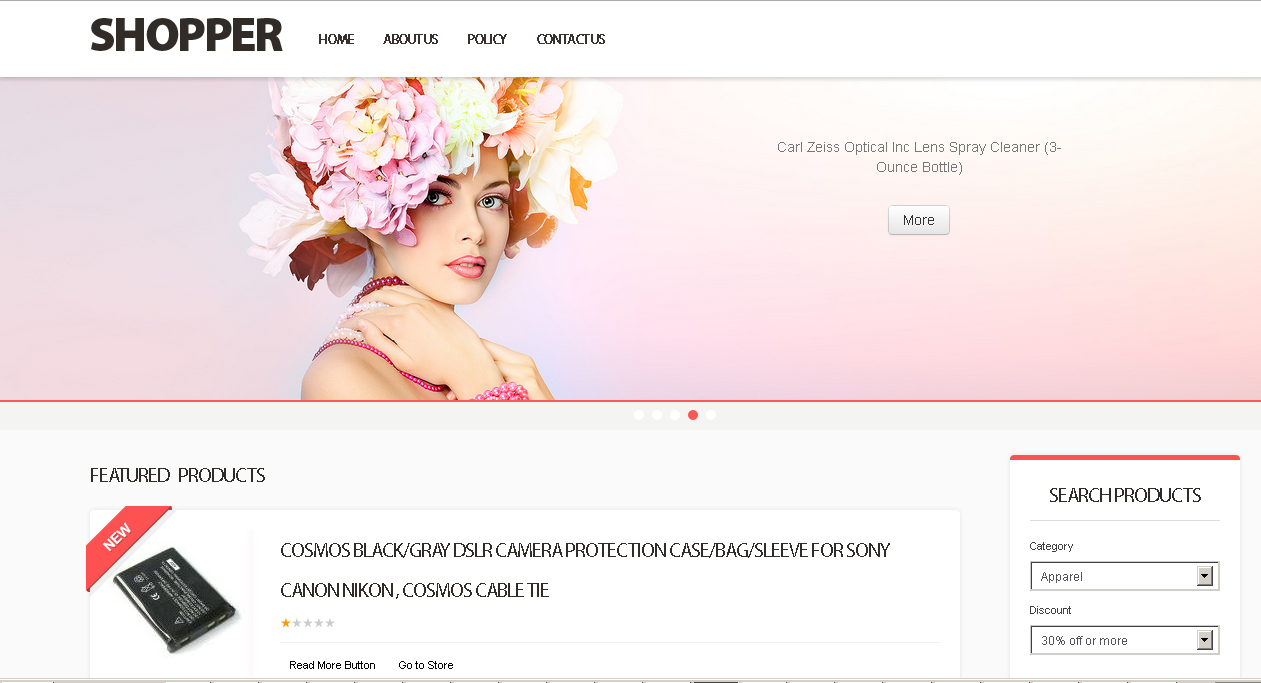Click the Carl Zeiss Lens Spray Cleaner text

click(x=919, y=157)
